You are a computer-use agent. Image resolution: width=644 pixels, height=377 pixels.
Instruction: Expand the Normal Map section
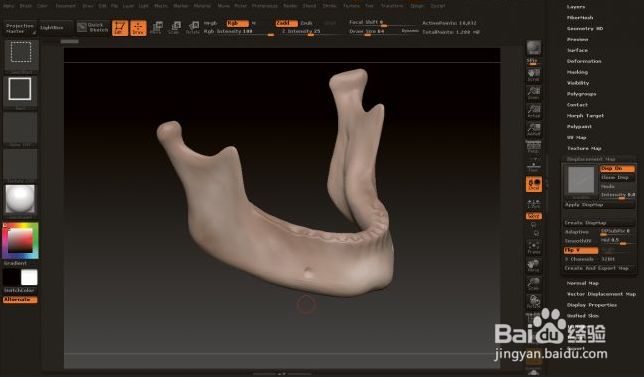[582, 283]
